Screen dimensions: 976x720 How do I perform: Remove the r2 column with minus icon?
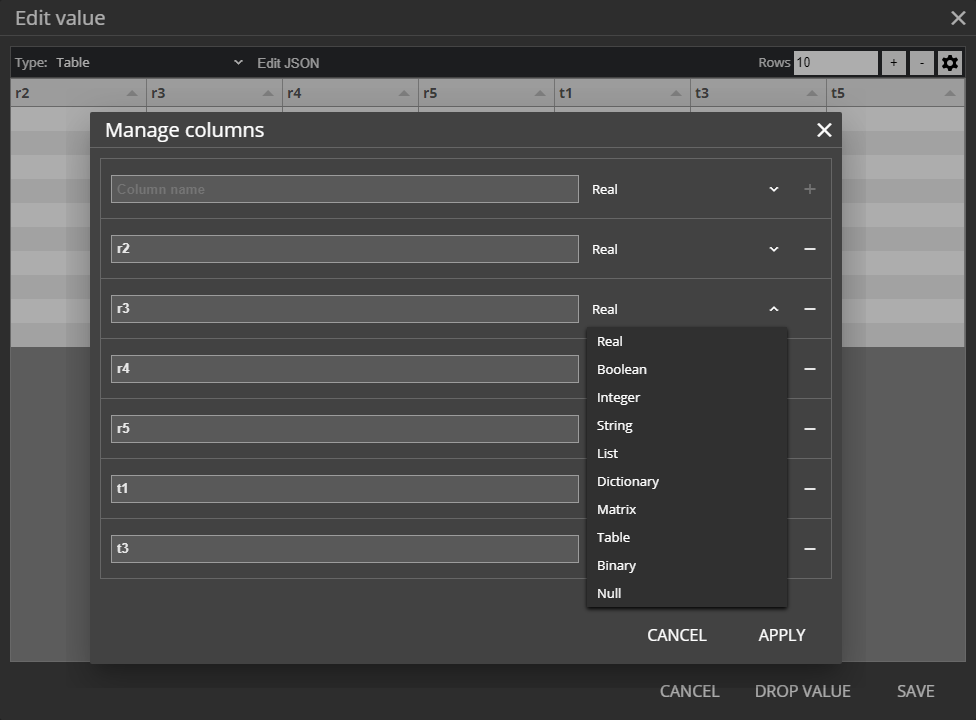click(810, 249)
